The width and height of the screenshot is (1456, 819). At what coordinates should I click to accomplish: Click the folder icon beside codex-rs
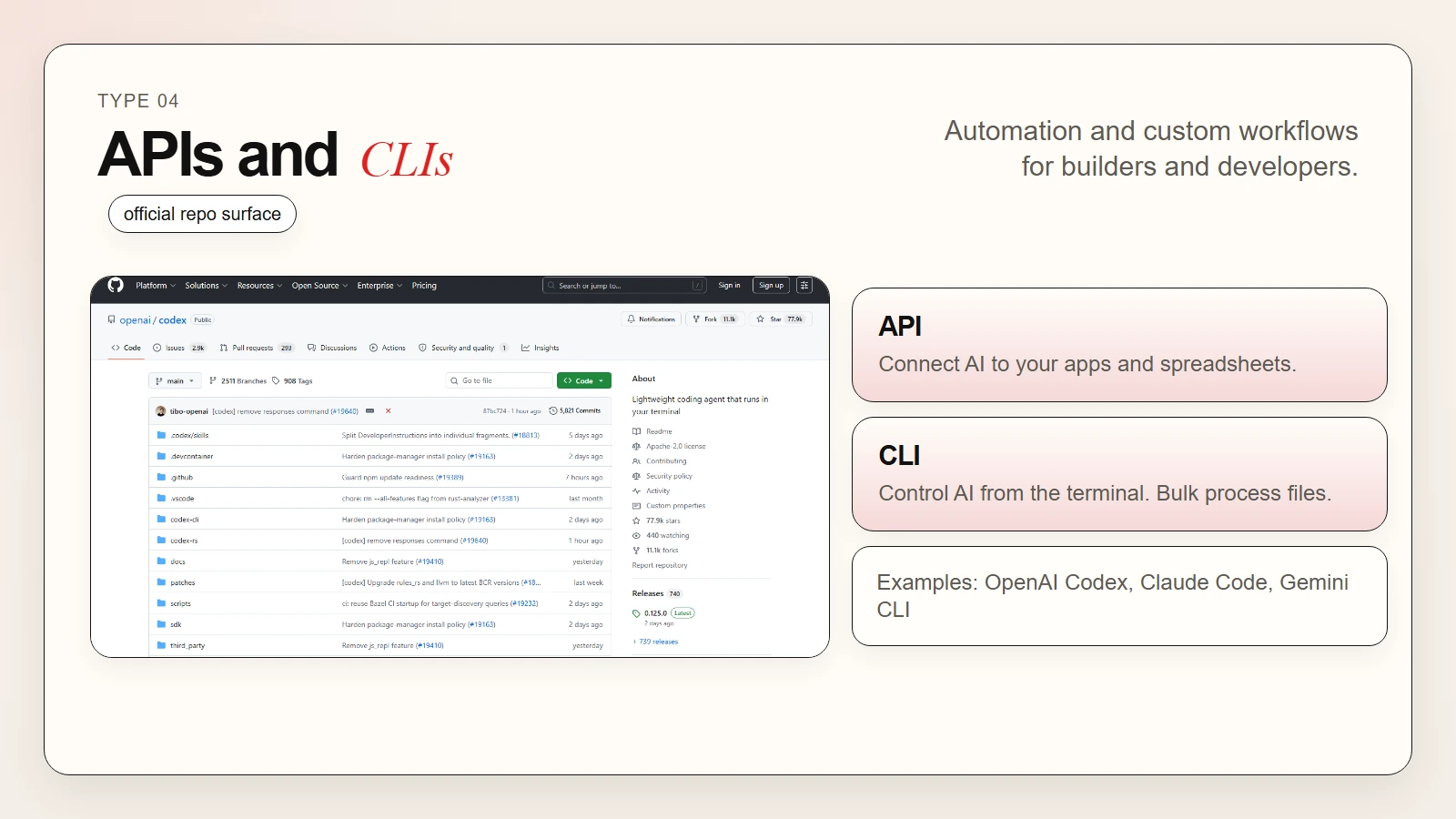click(161, 541)
